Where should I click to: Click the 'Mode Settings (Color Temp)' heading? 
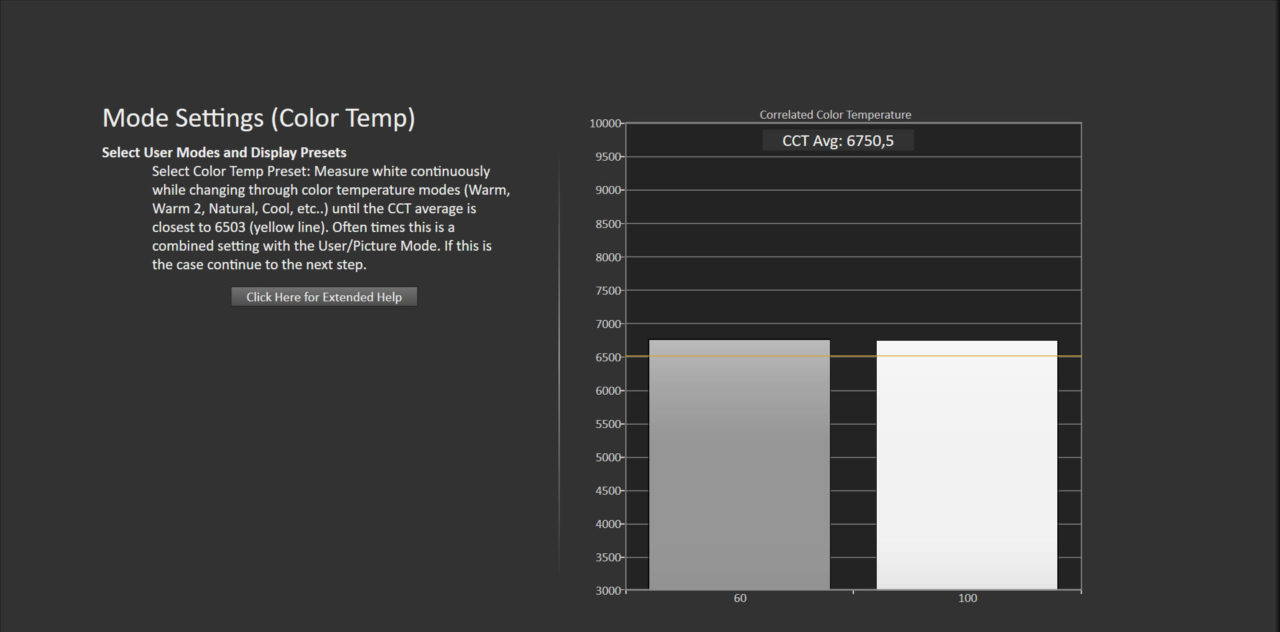(x=258, y=118)
